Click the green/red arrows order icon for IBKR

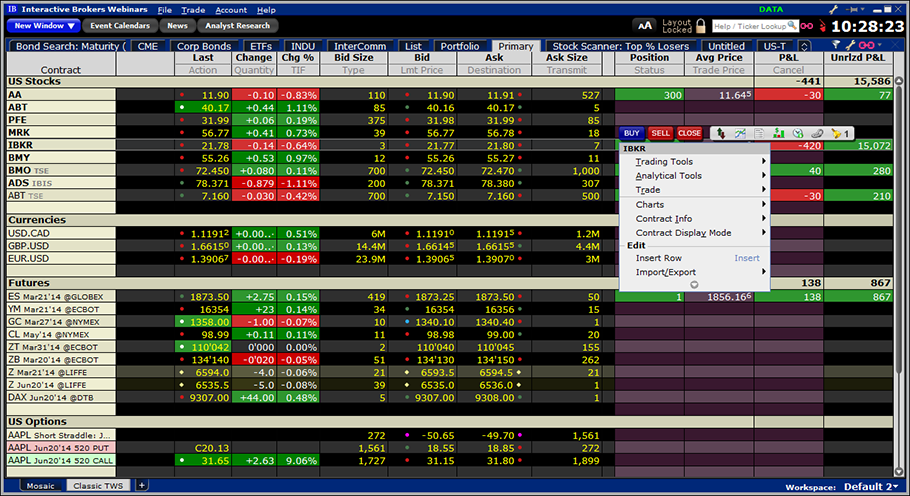pos(720,133)
